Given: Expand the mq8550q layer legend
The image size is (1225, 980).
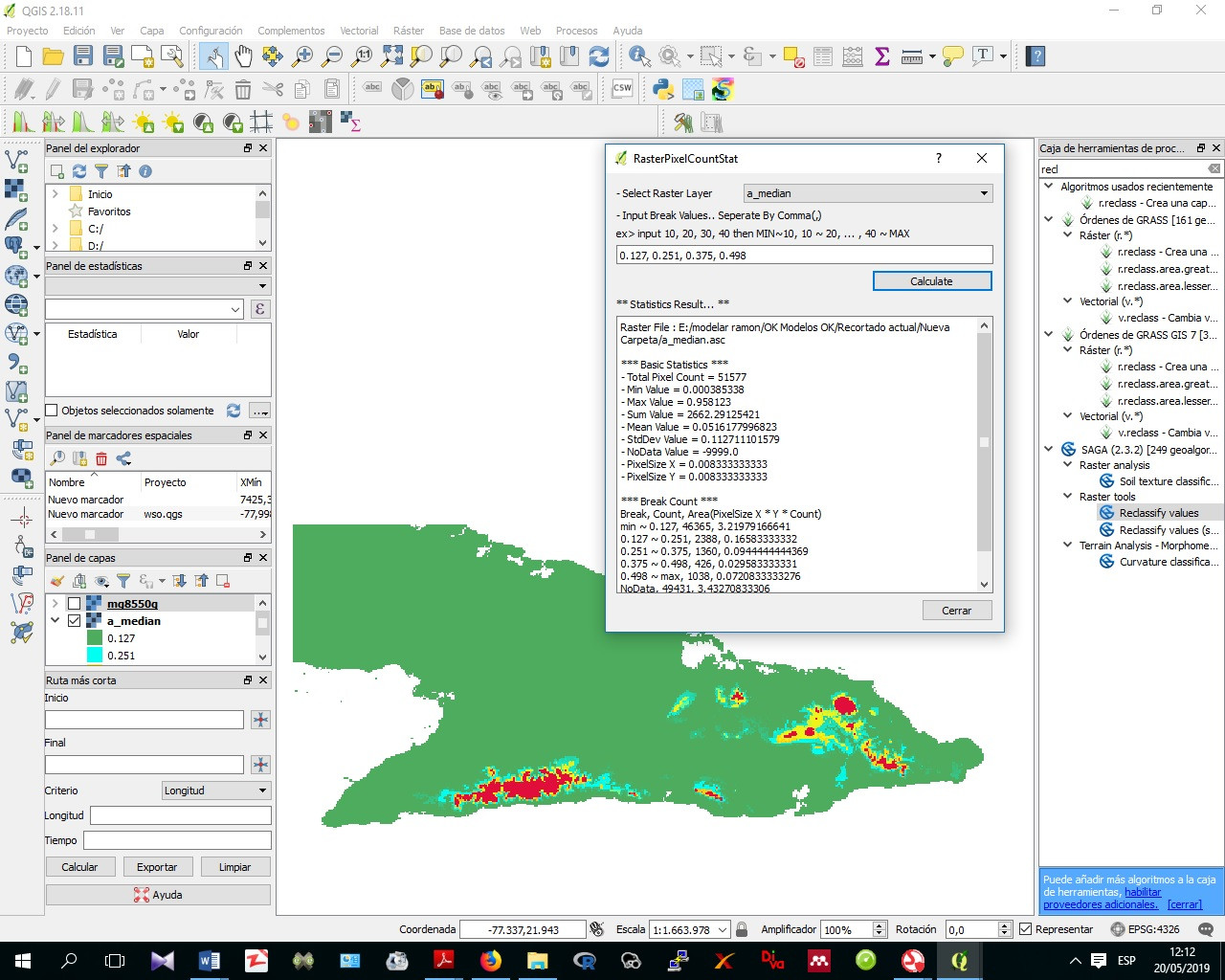Looking at the screenshot, I should point(56,604).
